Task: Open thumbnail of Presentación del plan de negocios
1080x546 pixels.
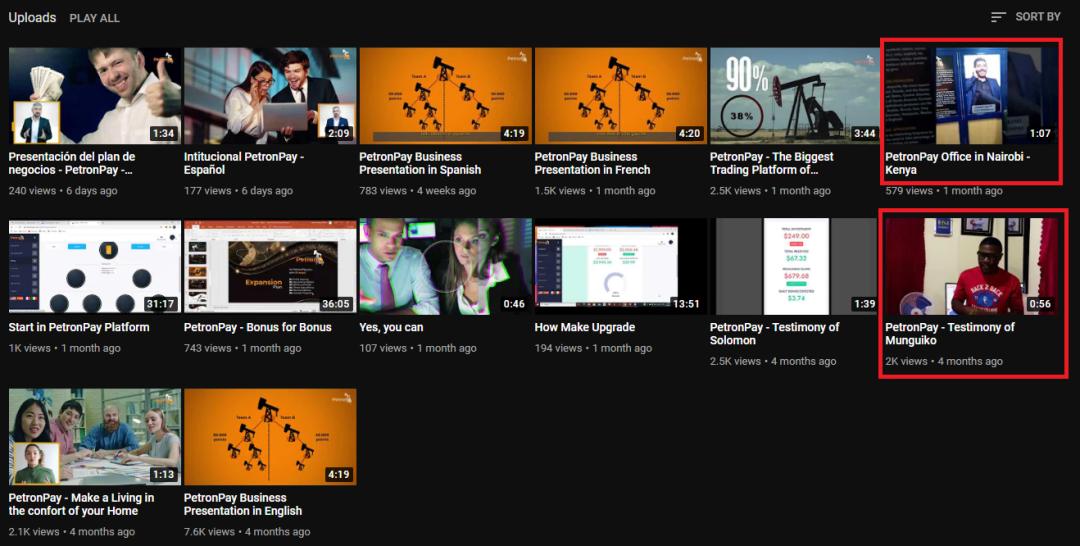Action: click(95, 96)
